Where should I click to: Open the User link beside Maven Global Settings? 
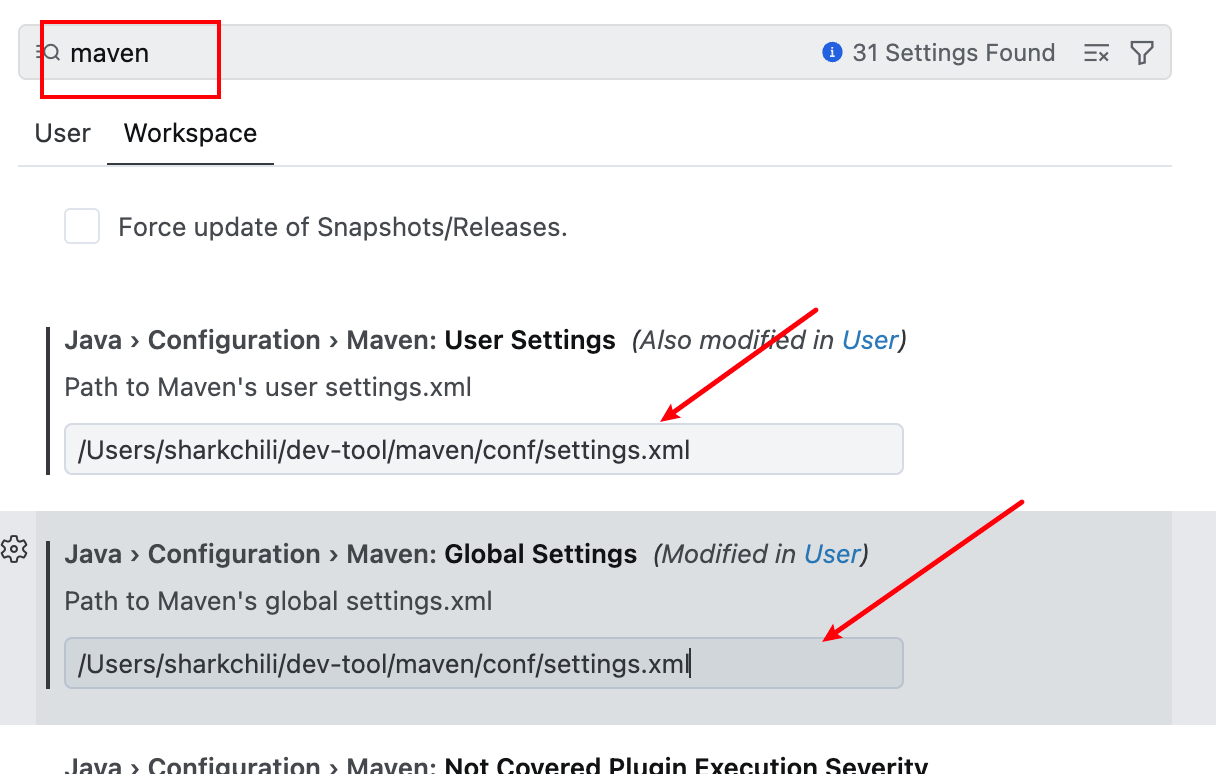click(x=832, y=554)
